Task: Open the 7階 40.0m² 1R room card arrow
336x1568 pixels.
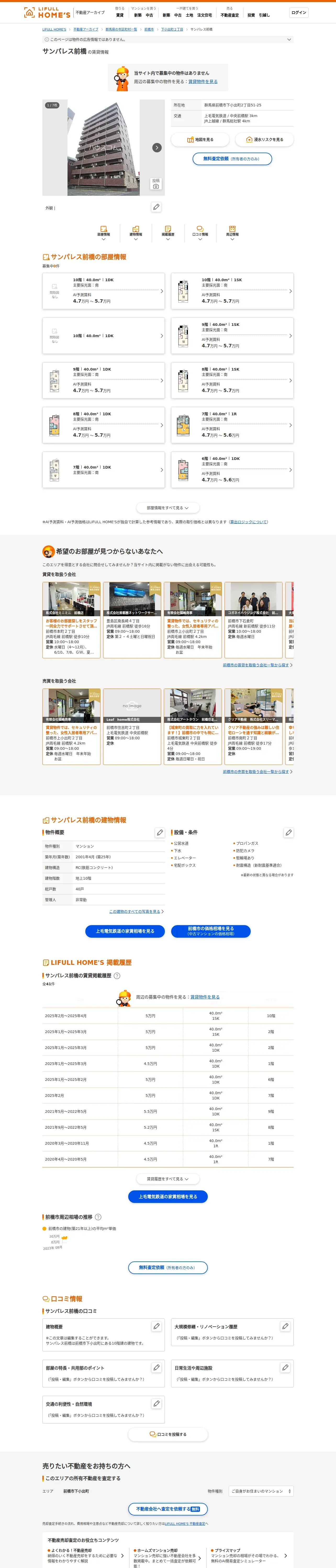Action: coord(290,425)
